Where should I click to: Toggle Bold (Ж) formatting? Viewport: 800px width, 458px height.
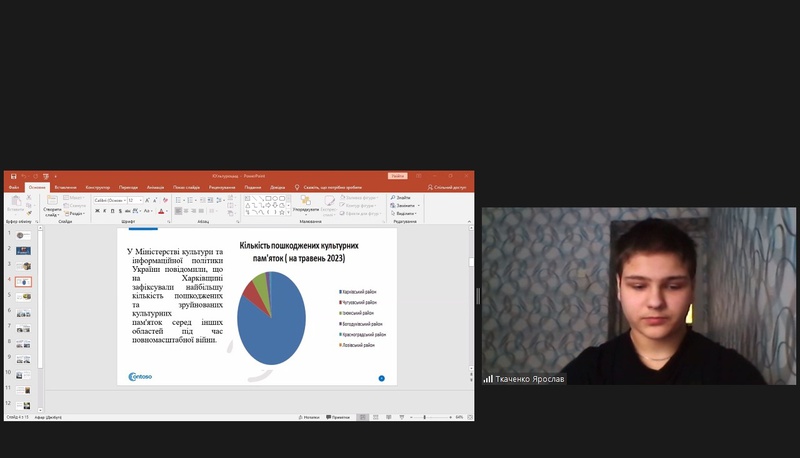[98, 211]
